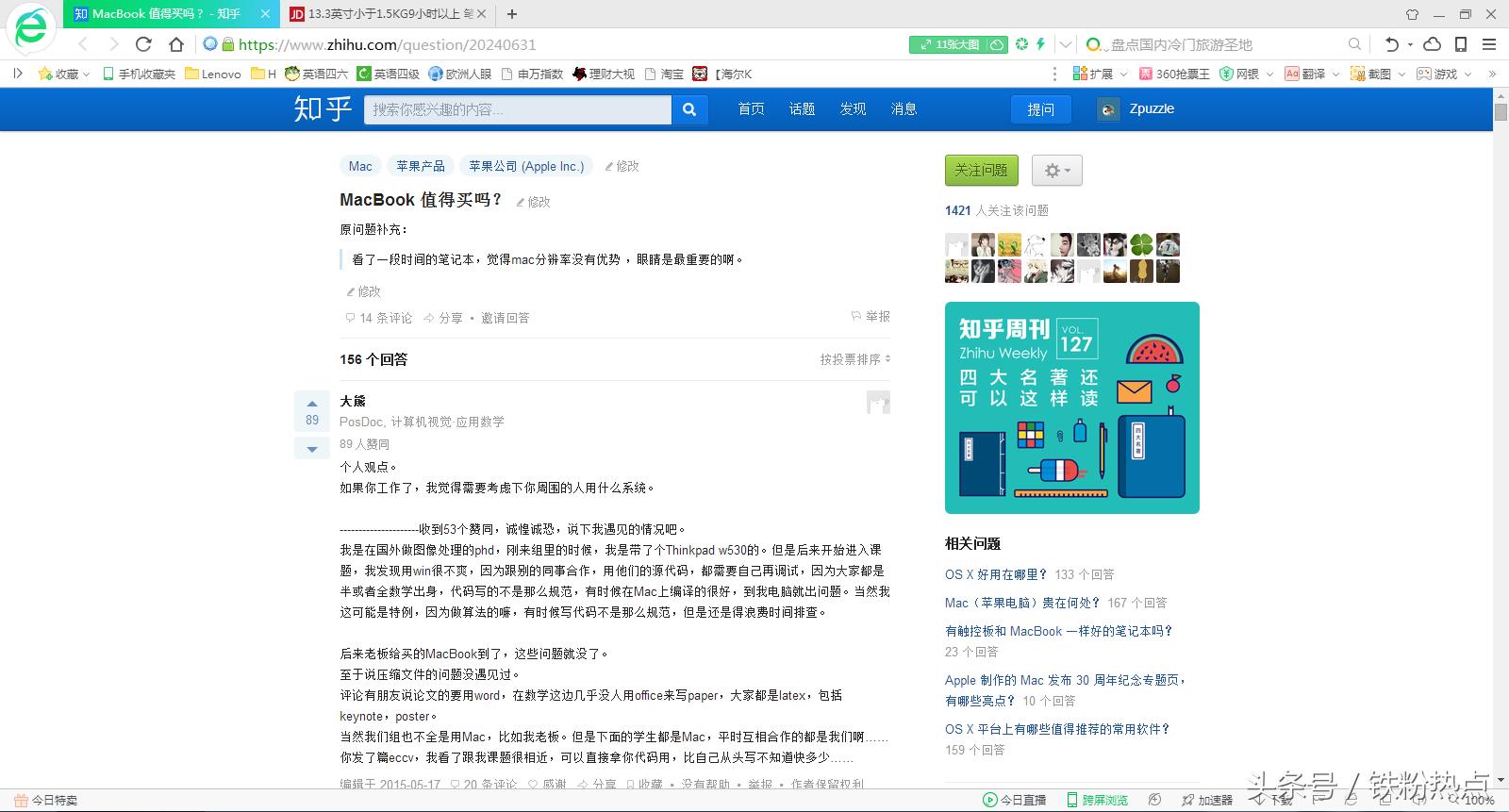Open the 手机收藏夹 bookmark

(x=139, y=74)
